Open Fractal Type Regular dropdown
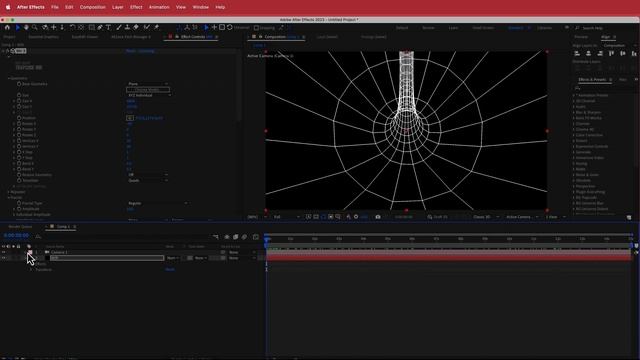This screenshot has height=360, width=640. [x=158, y=203]
